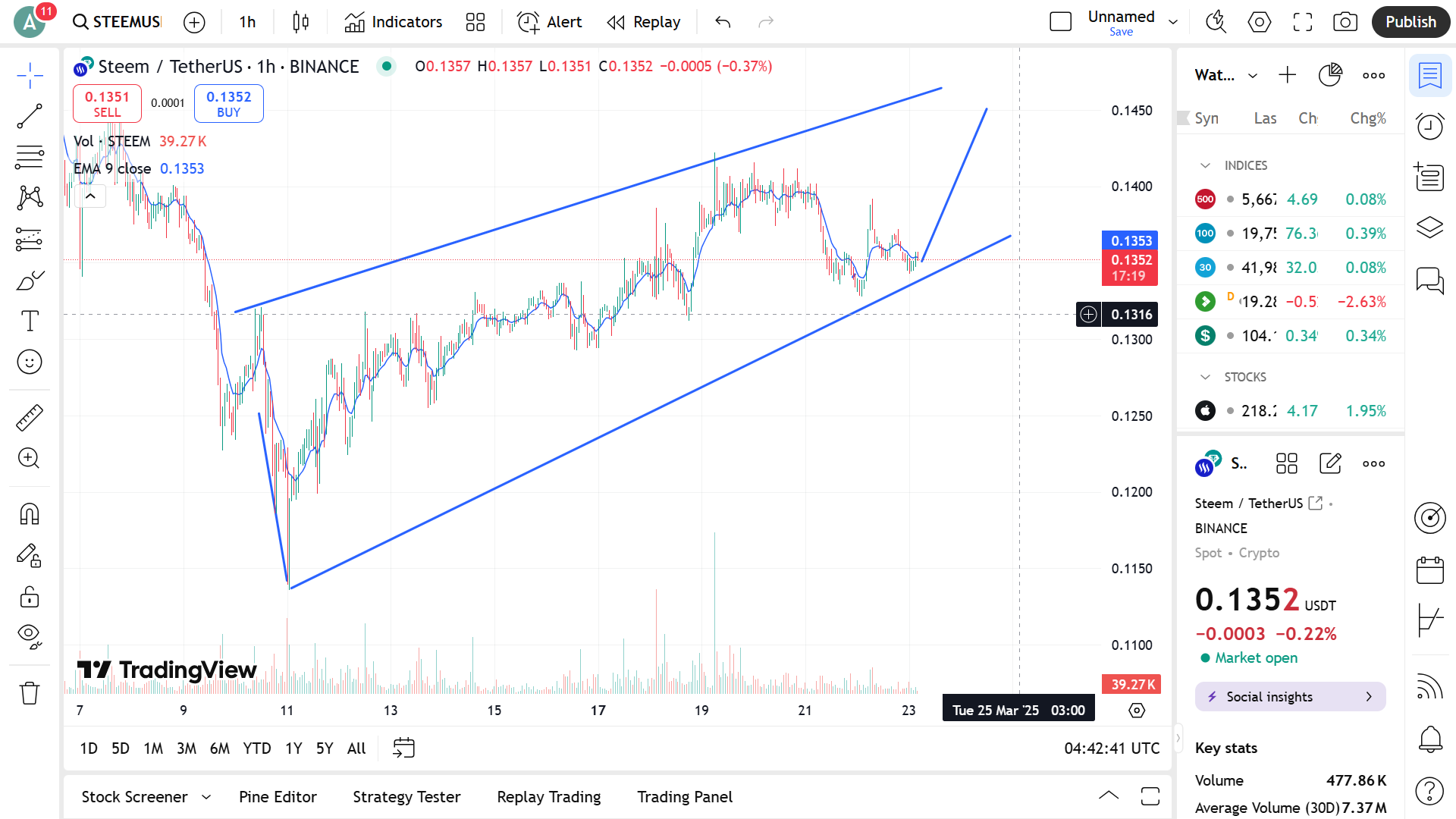Select the All time range
The image size is (1456, 819).
(356, 748)
